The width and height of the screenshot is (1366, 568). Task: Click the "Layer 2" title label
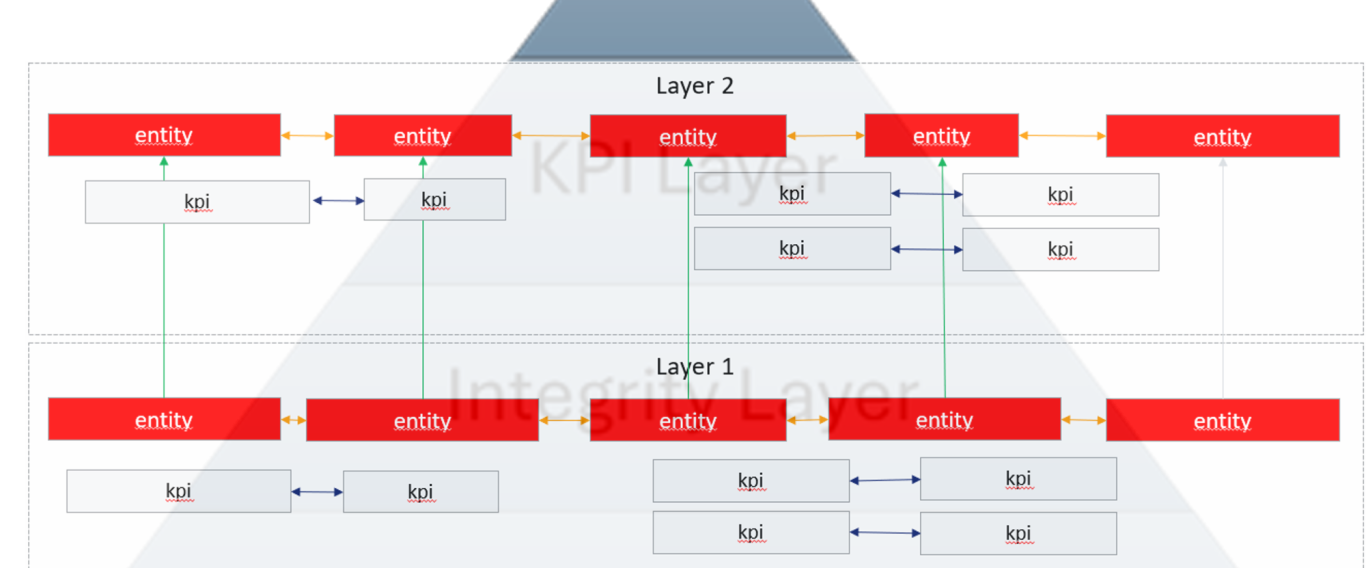(694, 86)
